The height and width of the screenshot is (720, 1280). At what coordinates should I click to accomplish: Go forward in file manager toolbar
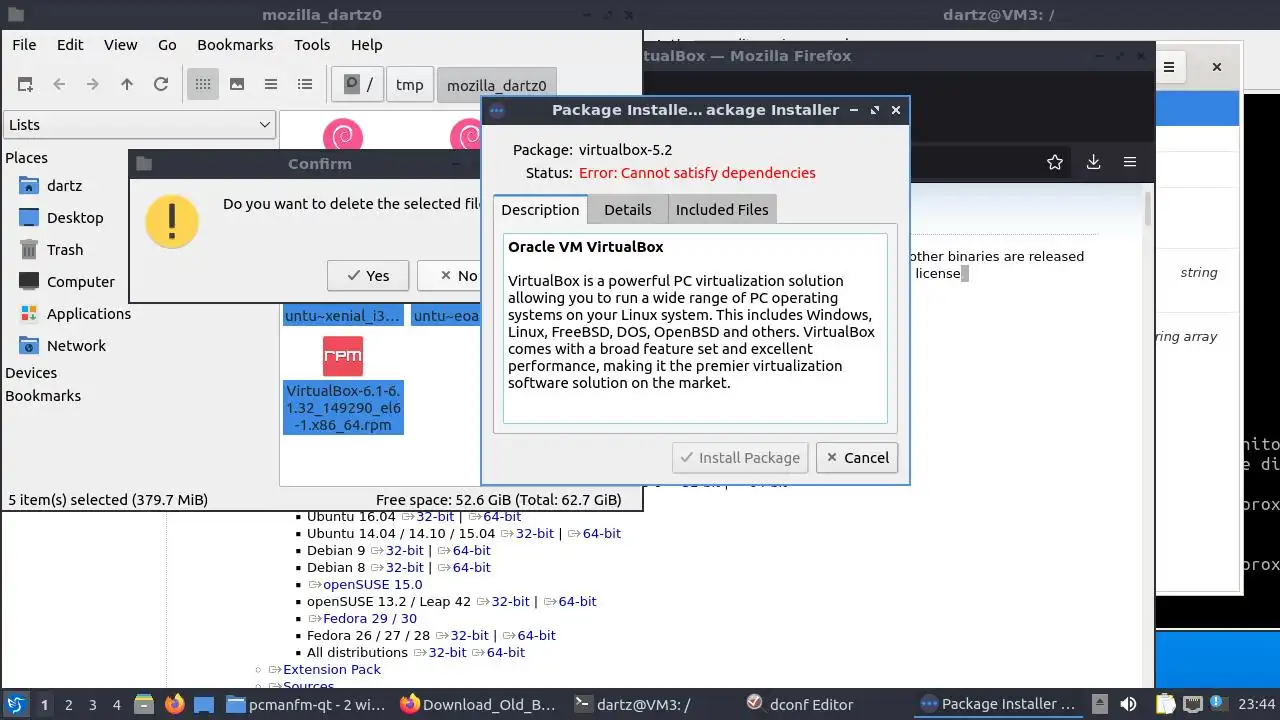pos(93,85)
